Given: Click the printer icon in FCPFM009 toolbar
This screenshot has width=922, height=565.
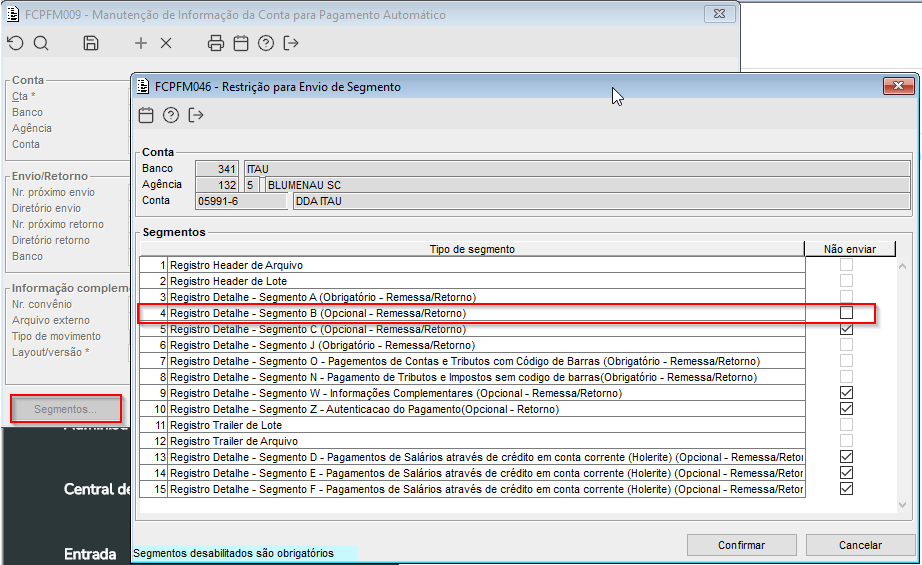Looking at the screenshot, I should 216,43.
